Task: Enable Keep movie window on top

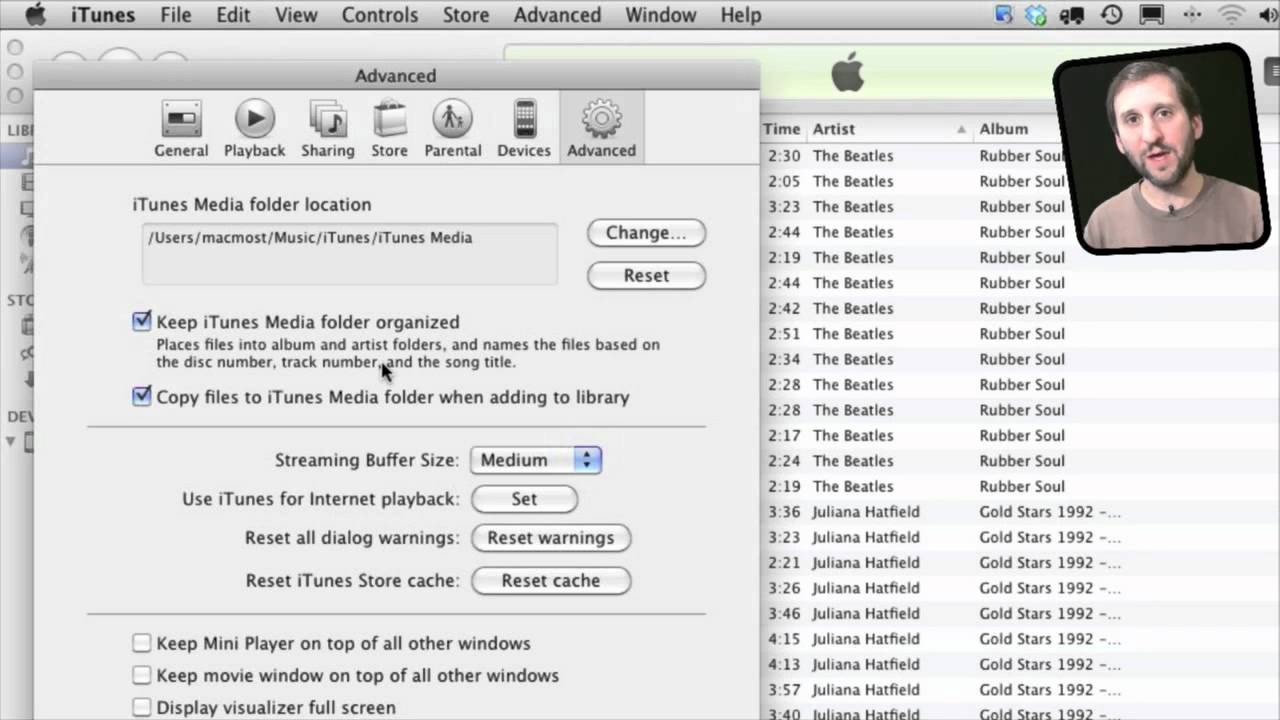Action: pos(141,675)
